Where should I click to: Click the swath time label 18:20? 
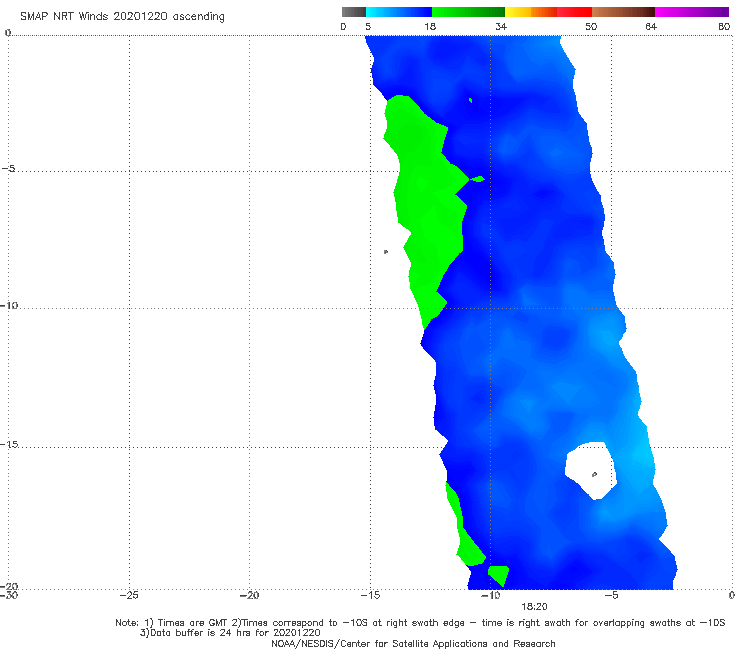(534, 607)
